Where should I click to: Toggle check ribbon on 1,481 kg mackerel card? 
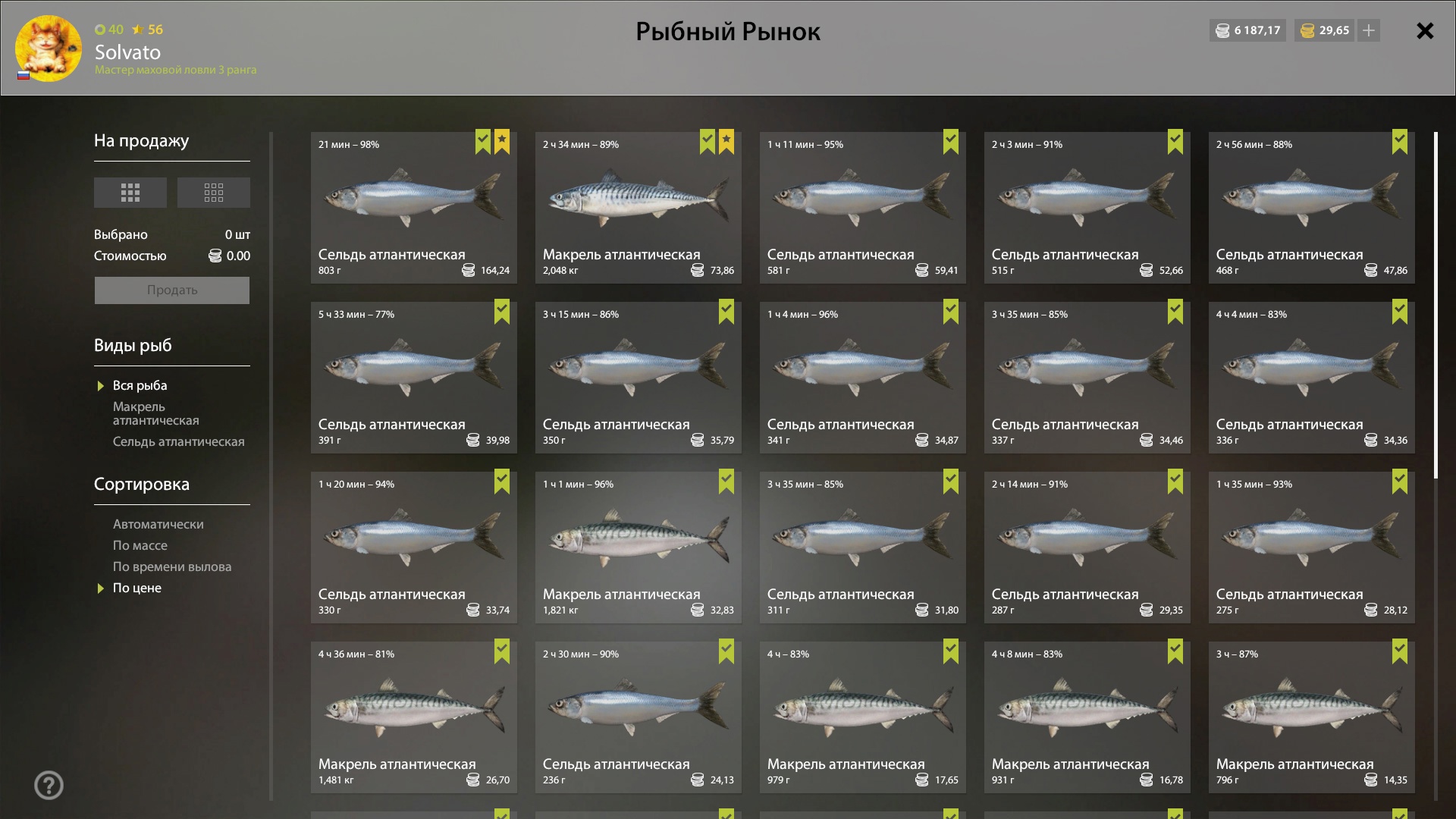point(502,651)
